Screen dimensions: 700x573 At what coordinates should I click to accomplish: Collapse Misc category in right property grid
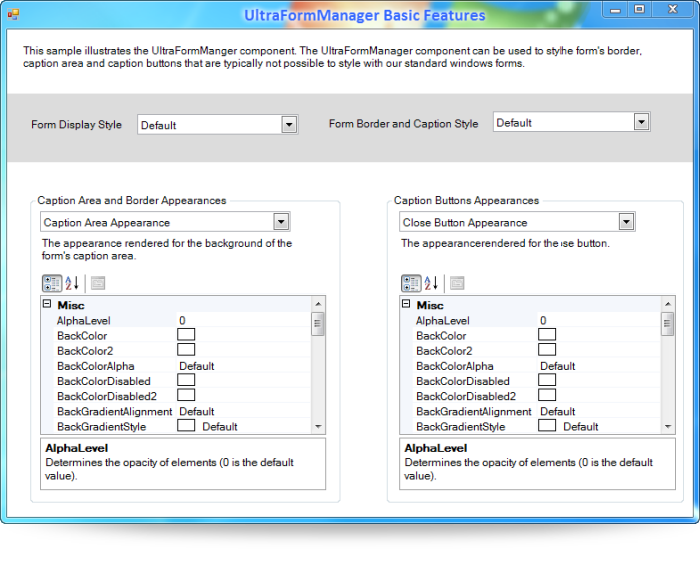406,304
